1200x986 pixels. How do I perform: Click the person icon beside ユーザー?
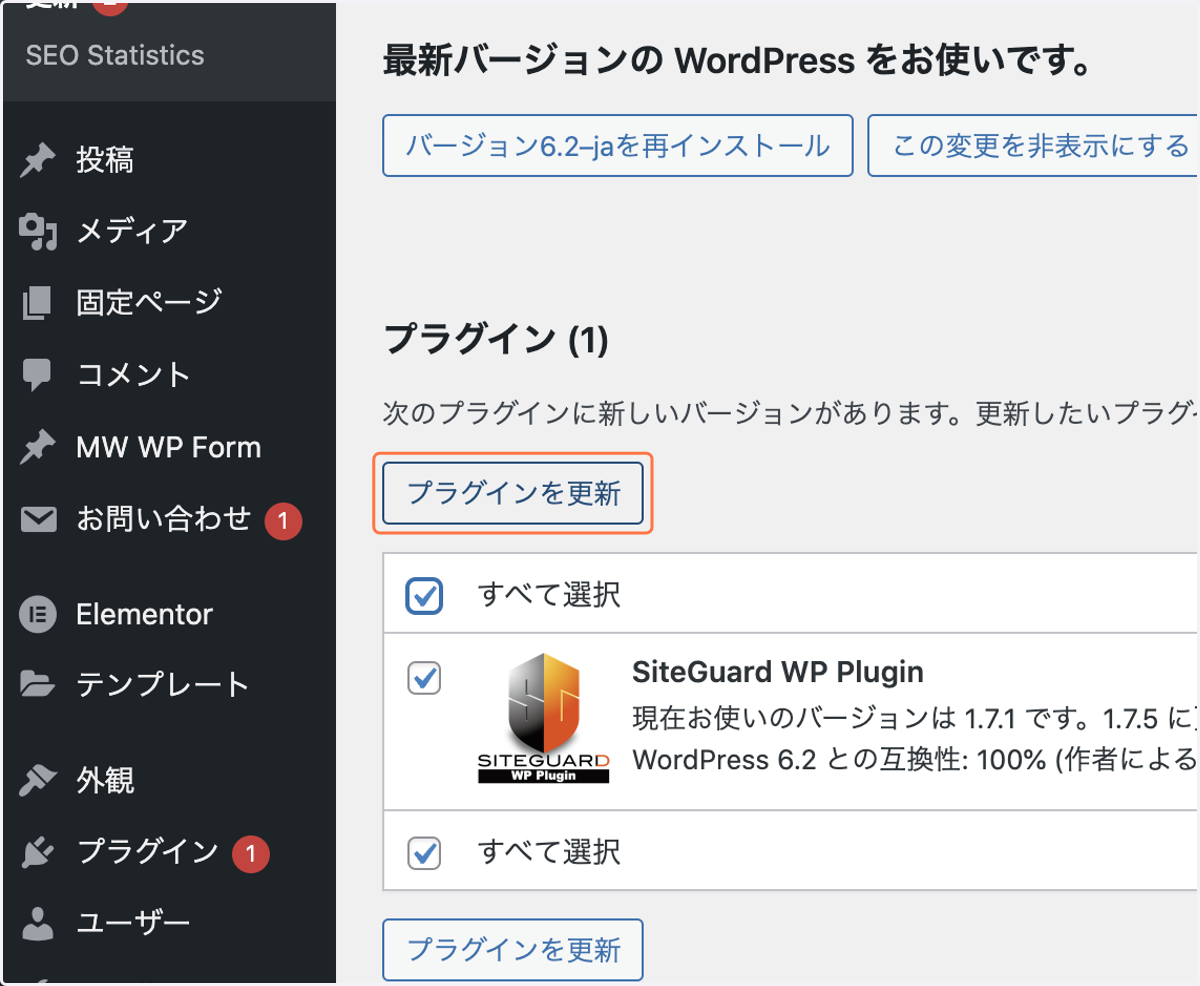[38, 922]
